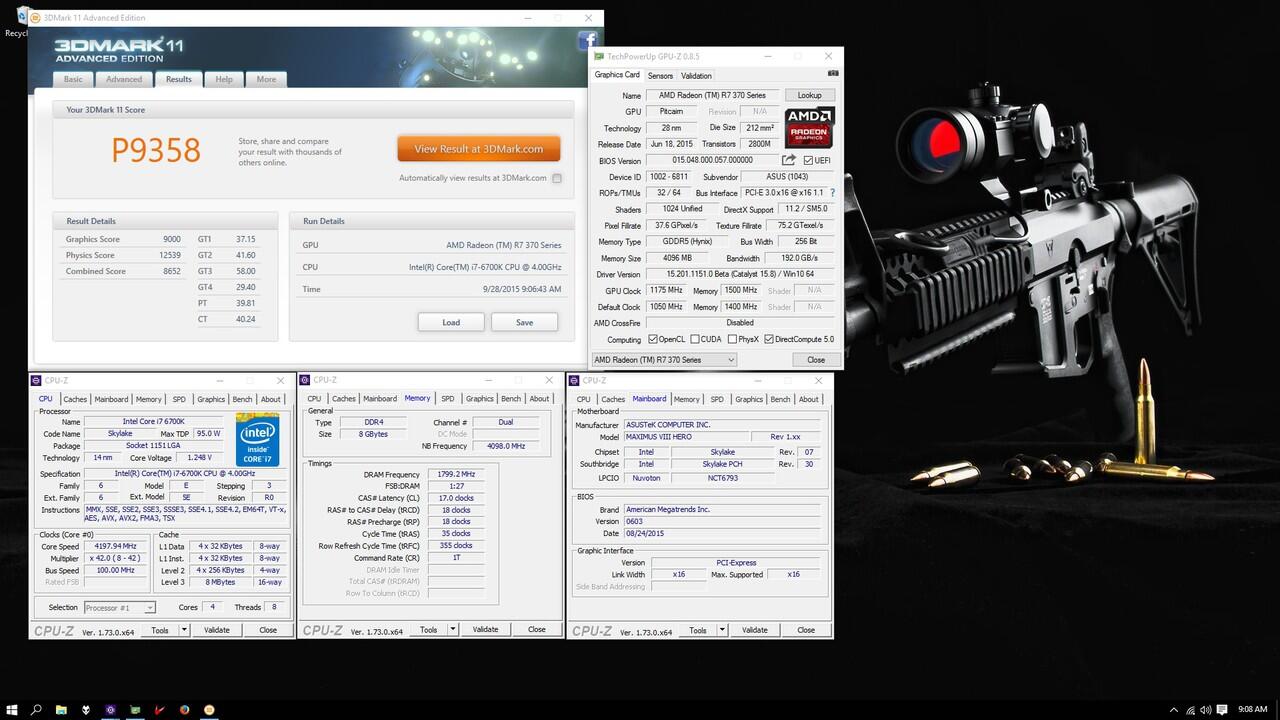The height and width of the screenshot is (720, 1280).
Task: Click View Result at 3DMark.com button
Action: tap(479, 149)
